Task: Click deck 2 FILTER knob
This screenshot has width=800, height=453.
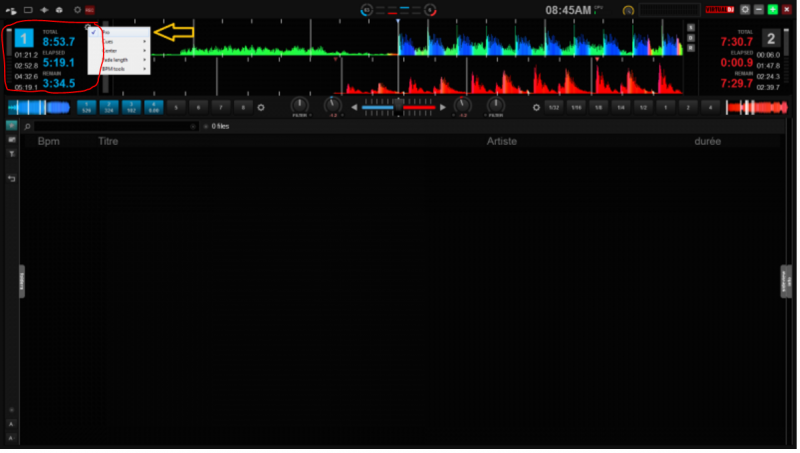Action: point(495,105)
